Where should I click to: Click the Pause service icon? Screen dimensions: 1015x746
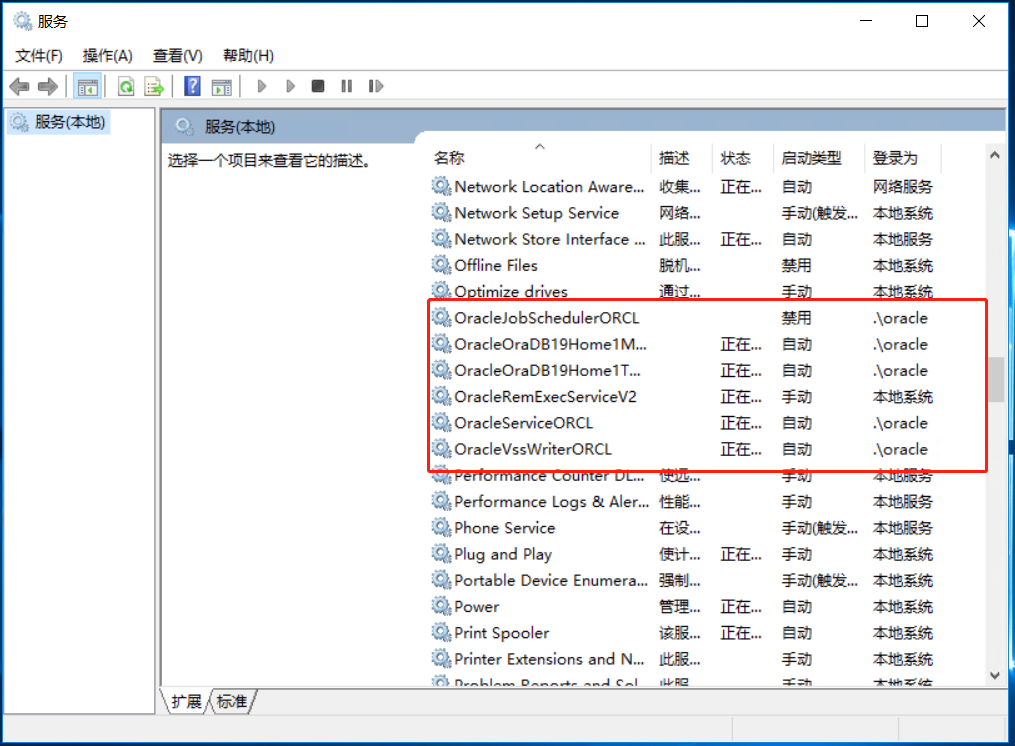(346, 86)
